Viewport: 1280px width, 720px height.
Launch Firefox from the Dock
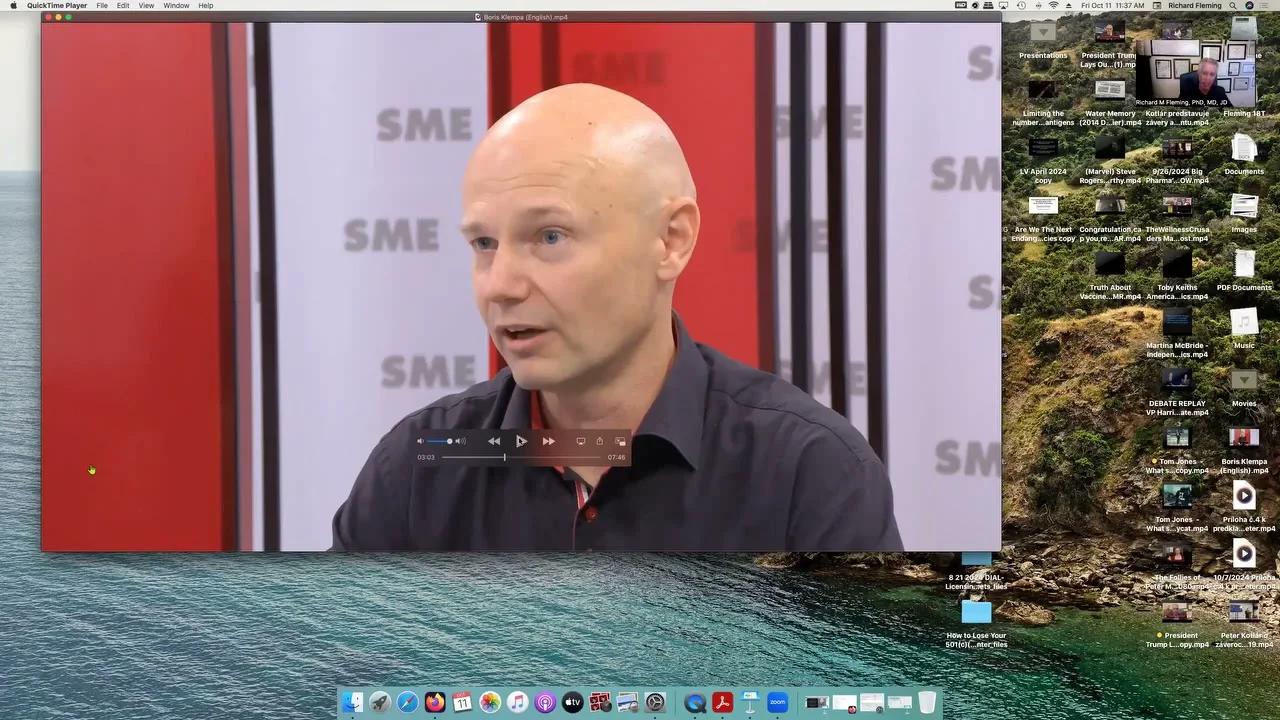(435, 703)
